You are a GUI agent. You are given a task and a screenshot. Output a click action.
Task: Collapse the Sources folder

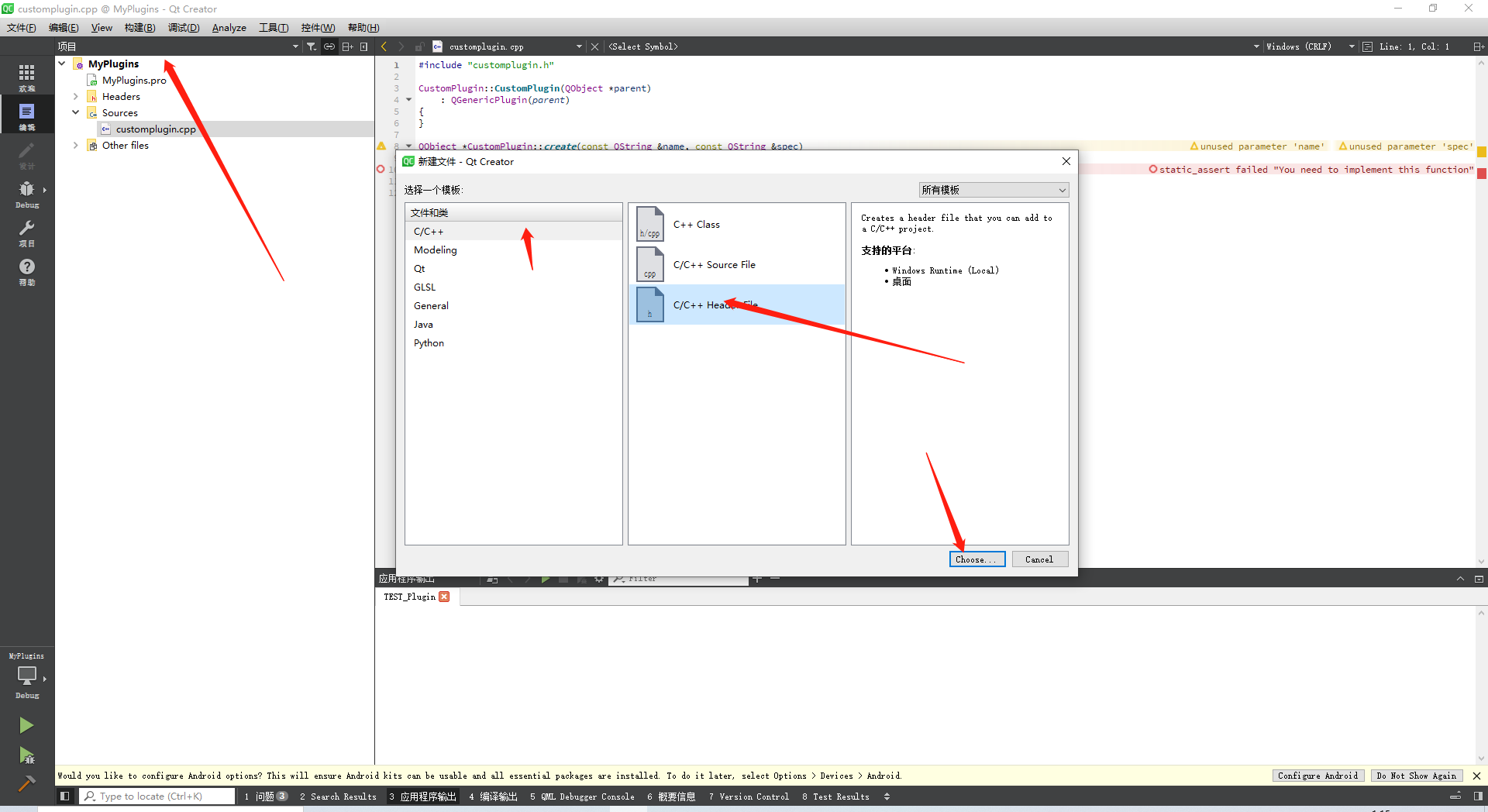75,112
